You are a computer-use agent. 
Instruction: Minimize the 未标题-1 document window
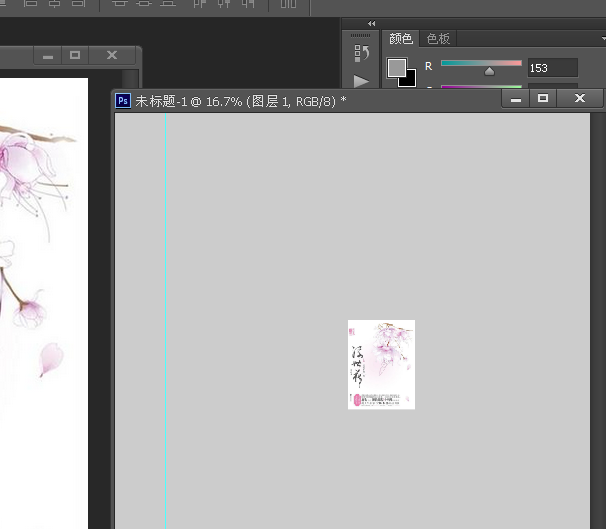tap(516, 98)
